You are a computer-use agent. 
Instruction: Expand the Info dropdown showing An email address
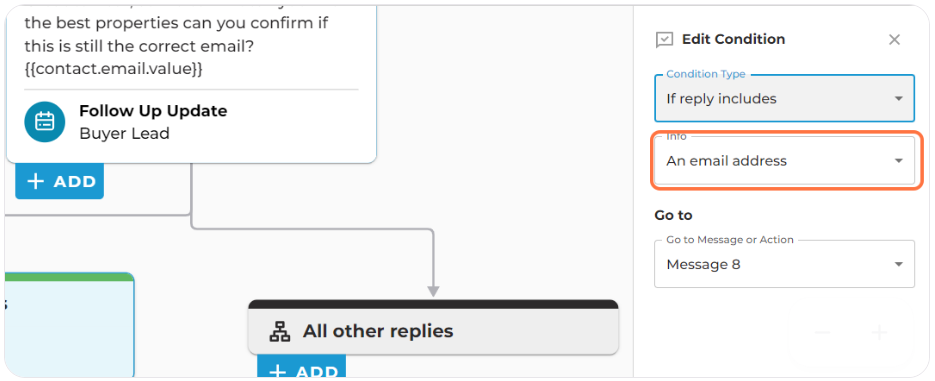click(x=784, y=161)
